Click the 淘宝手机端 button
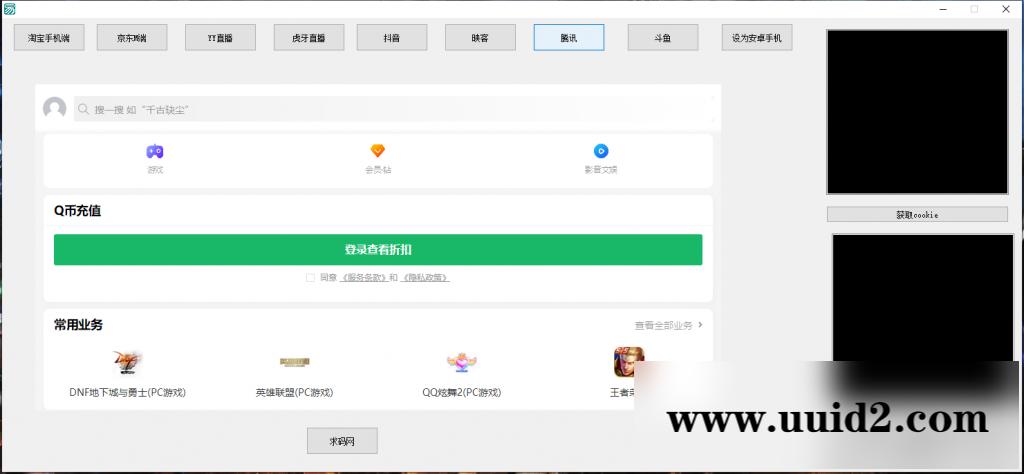This screenshot has width=1024, height=474. coord(50,38)
